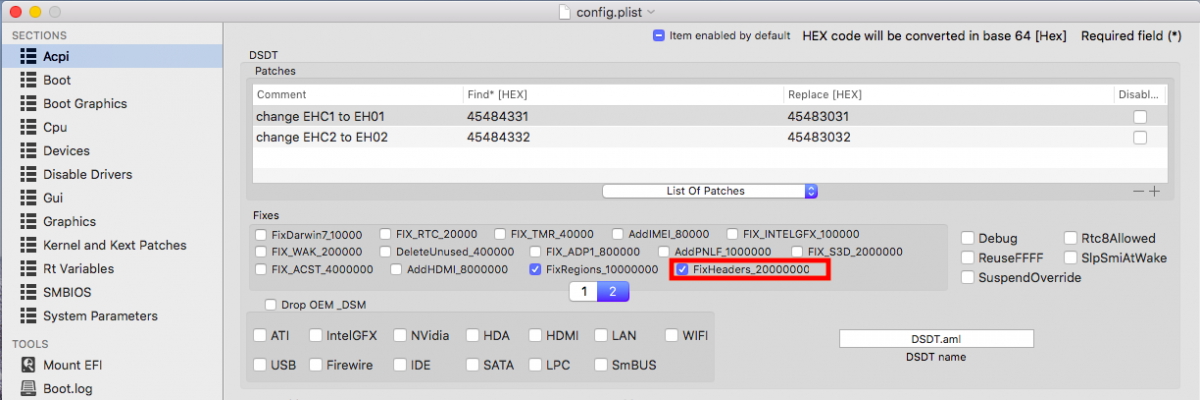Select the Kernel and Kext Patches icon

[28, 245]
